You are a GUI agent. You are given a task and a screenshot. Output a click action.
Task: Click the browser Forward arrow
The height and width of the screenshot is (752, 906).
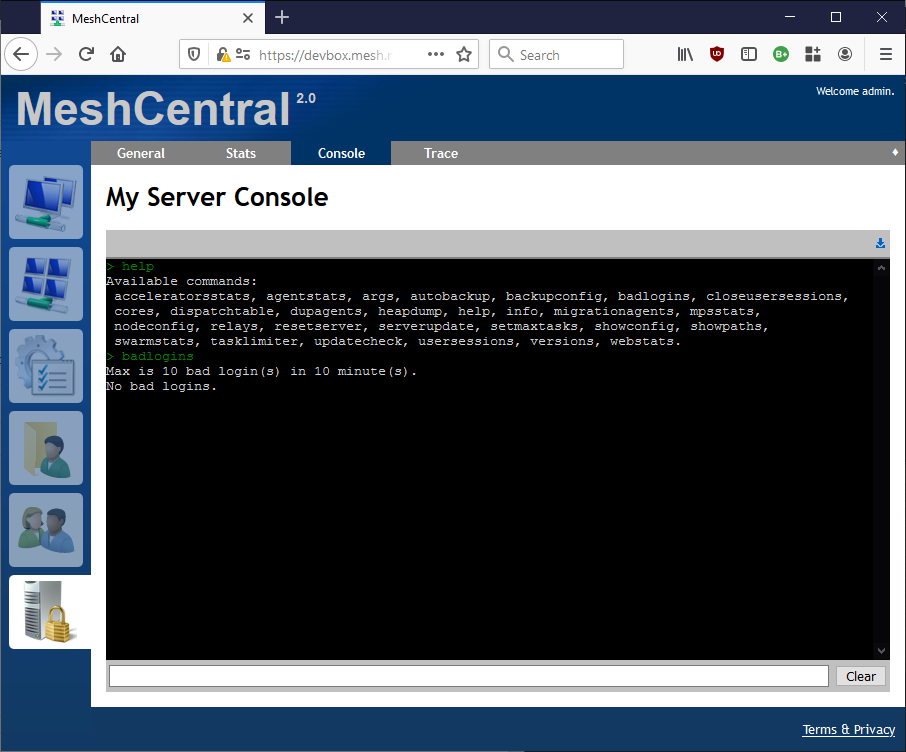54,54
